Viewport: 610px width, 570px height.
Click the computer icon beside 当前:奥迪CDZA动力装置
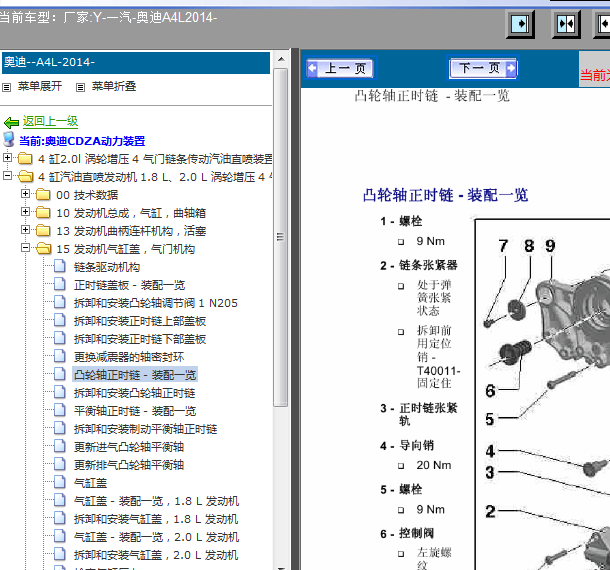9,139
